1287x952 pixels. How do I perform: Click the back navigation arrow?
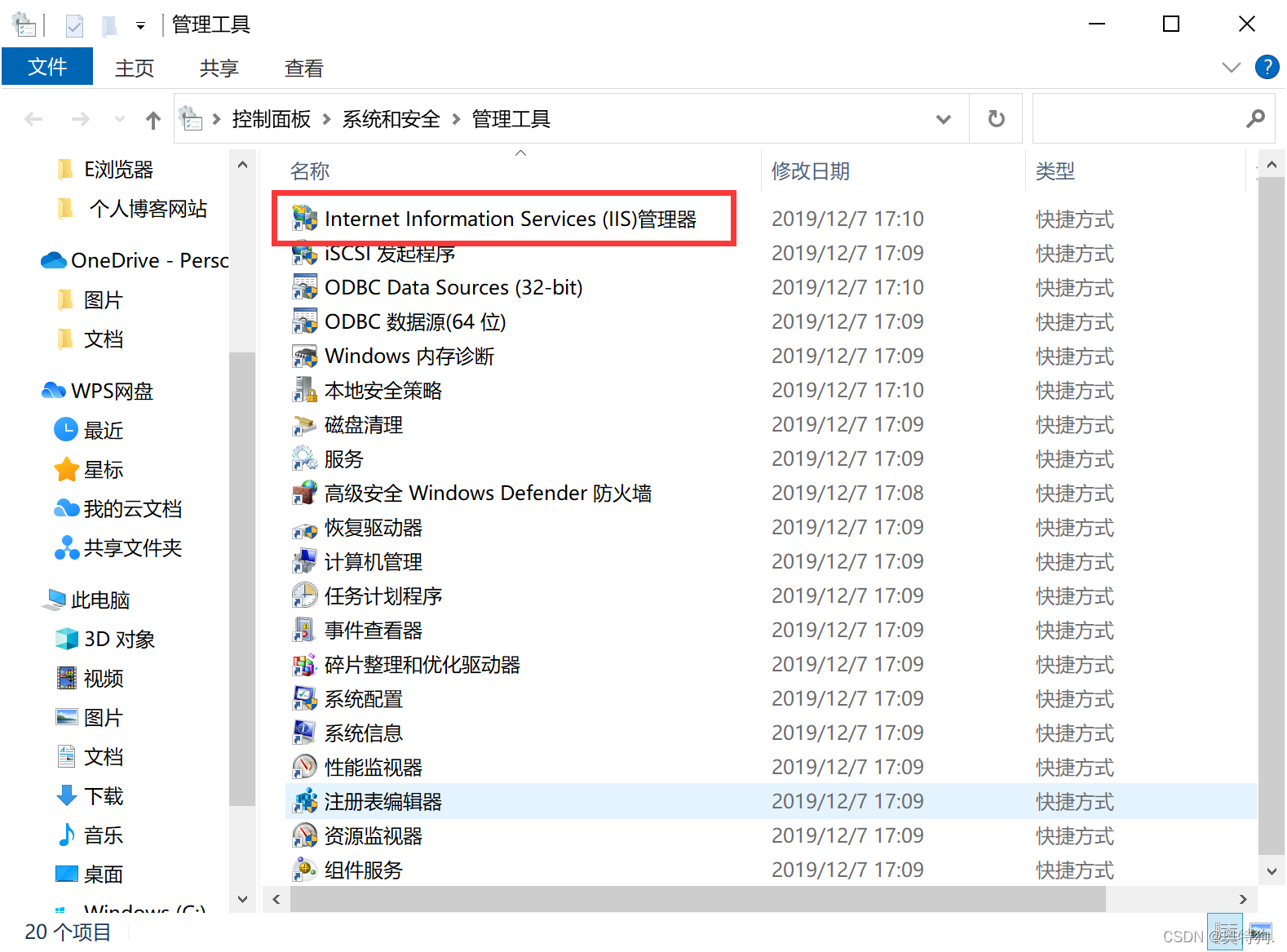[33, 120]
